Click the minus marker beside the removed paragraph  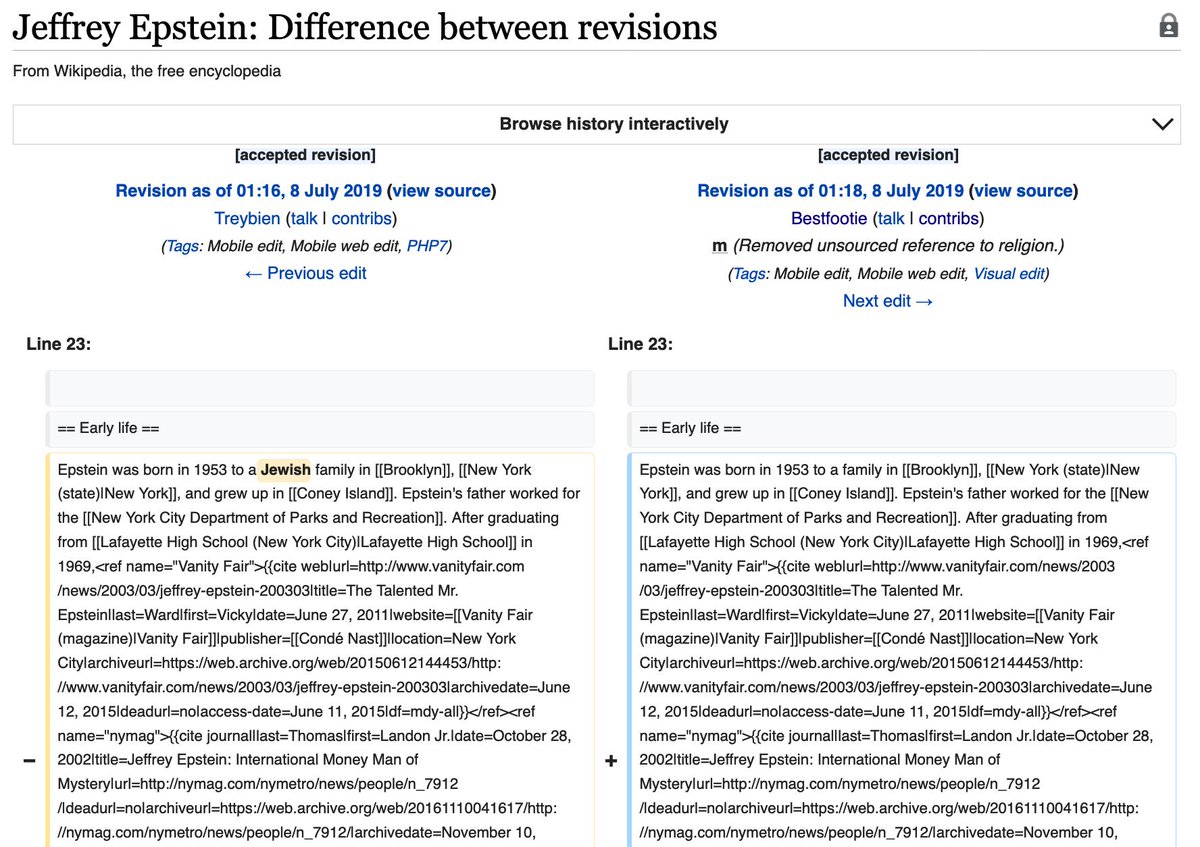(x=29, y=761)
